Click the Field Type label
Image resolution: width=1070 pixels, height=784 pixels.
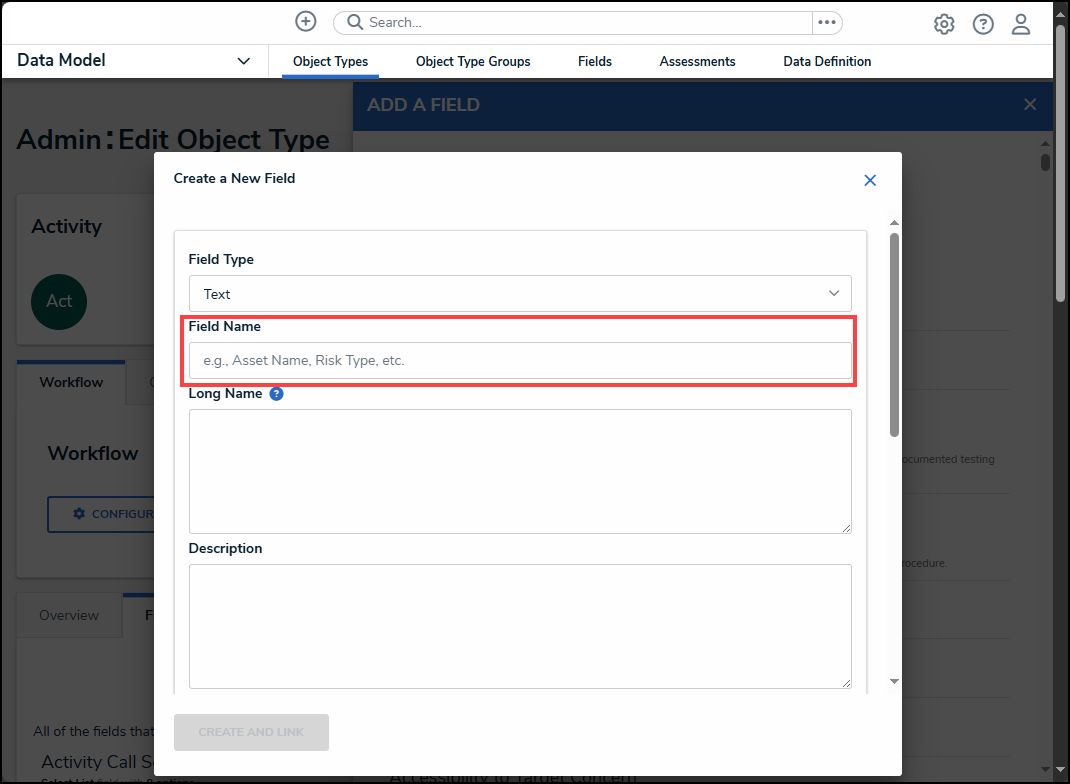tap(221, 259)
